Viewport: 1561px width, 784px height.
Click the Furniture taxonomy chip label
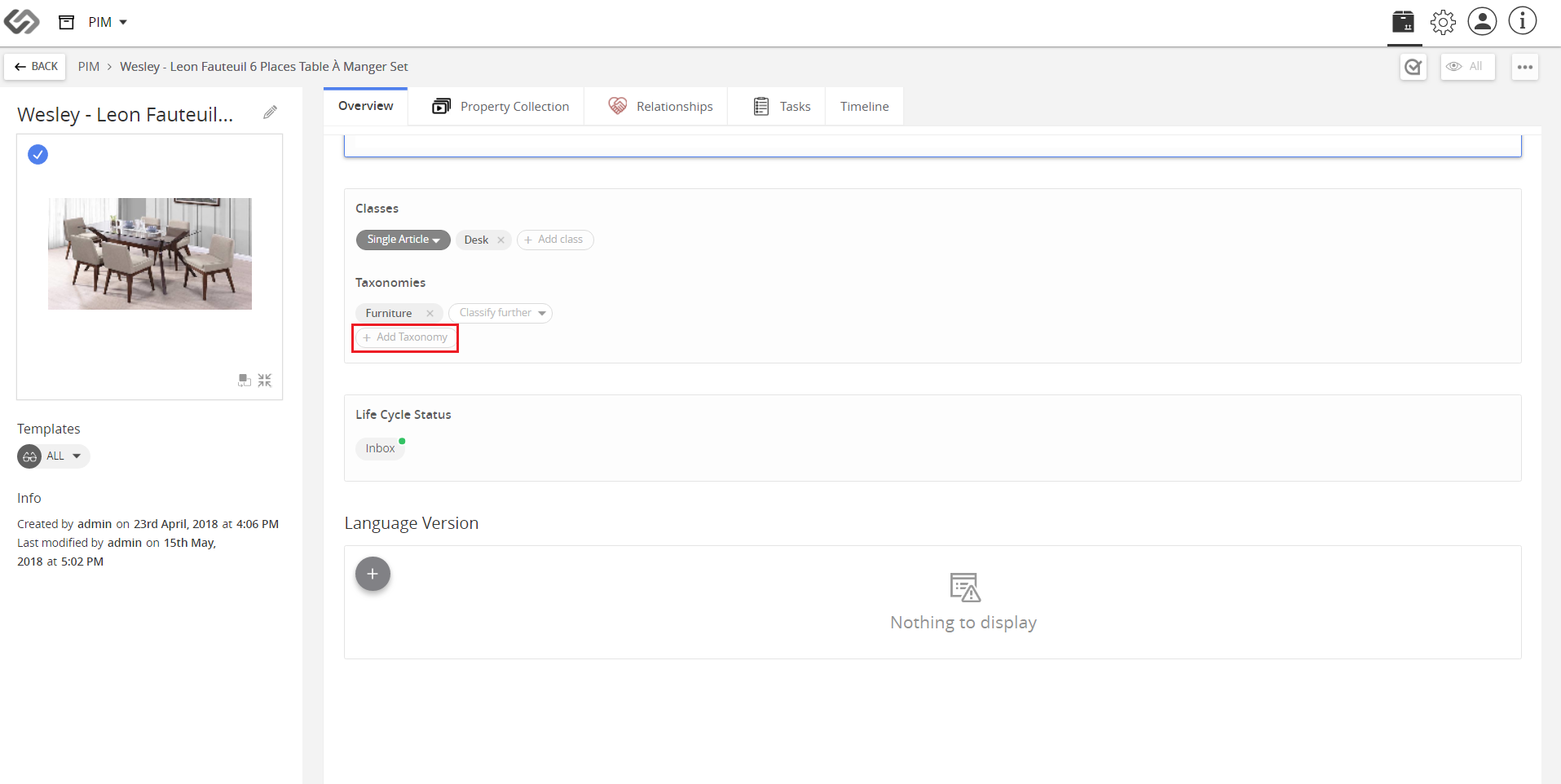coord(389,313)
